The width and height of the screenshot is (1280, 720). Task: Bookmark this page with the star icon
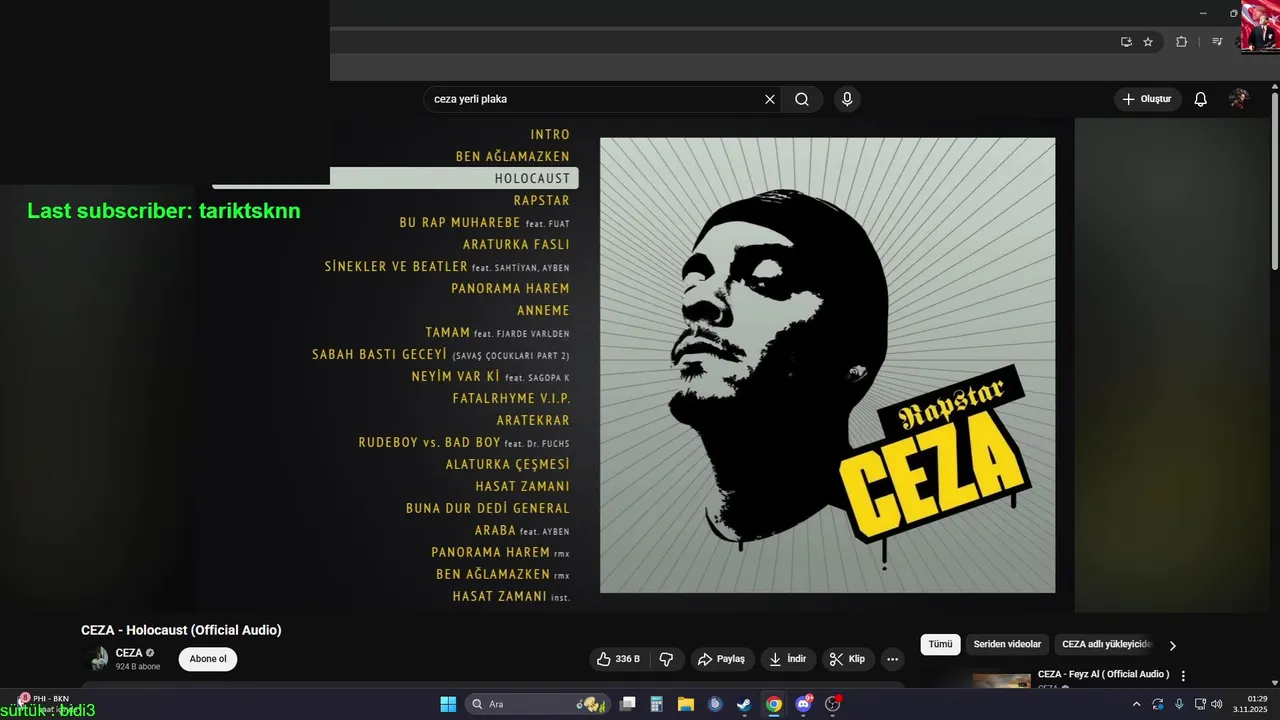tap(1148, 42)
